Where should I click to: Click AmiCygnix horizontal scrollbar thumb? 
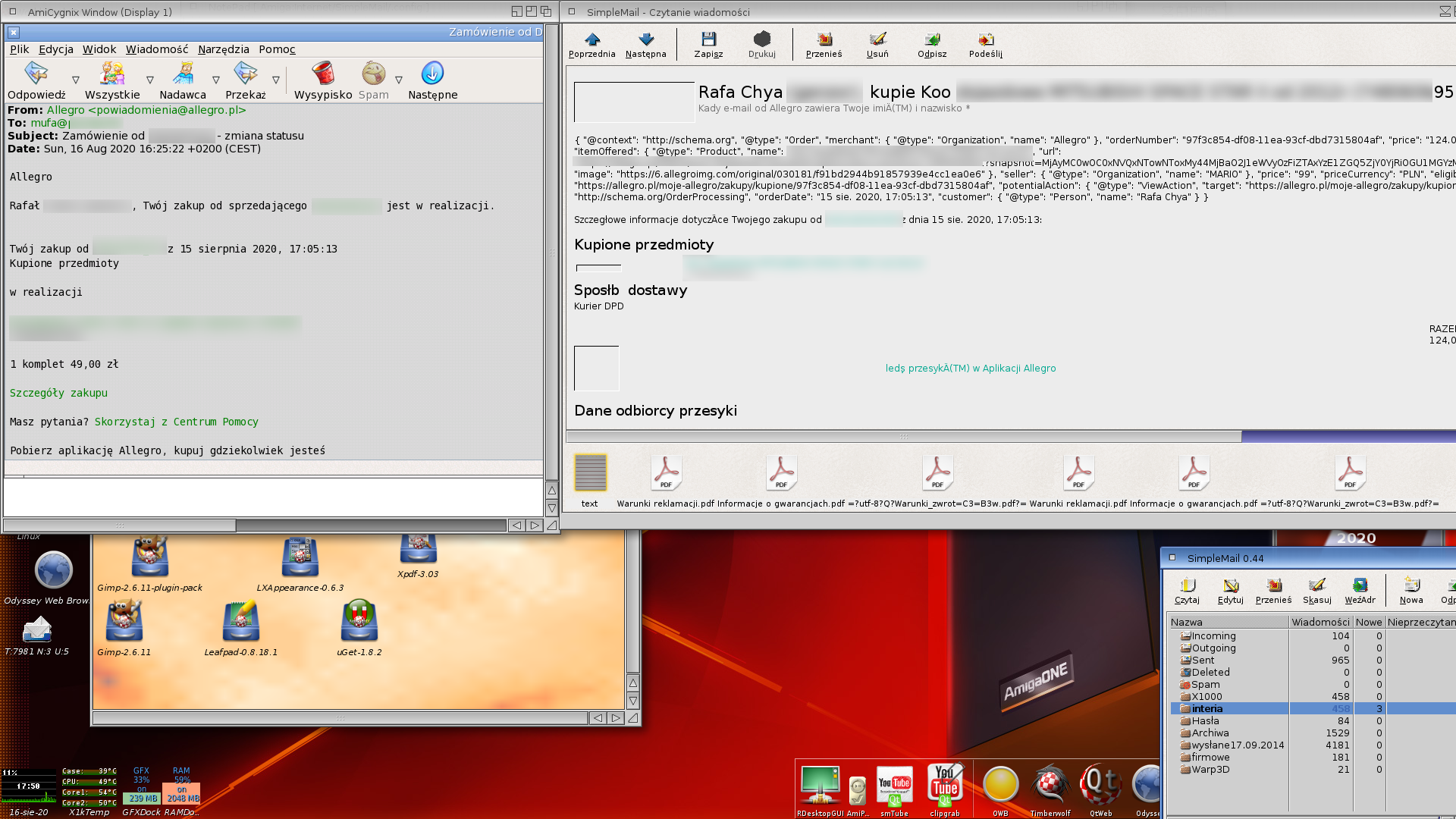pos(120,526)
